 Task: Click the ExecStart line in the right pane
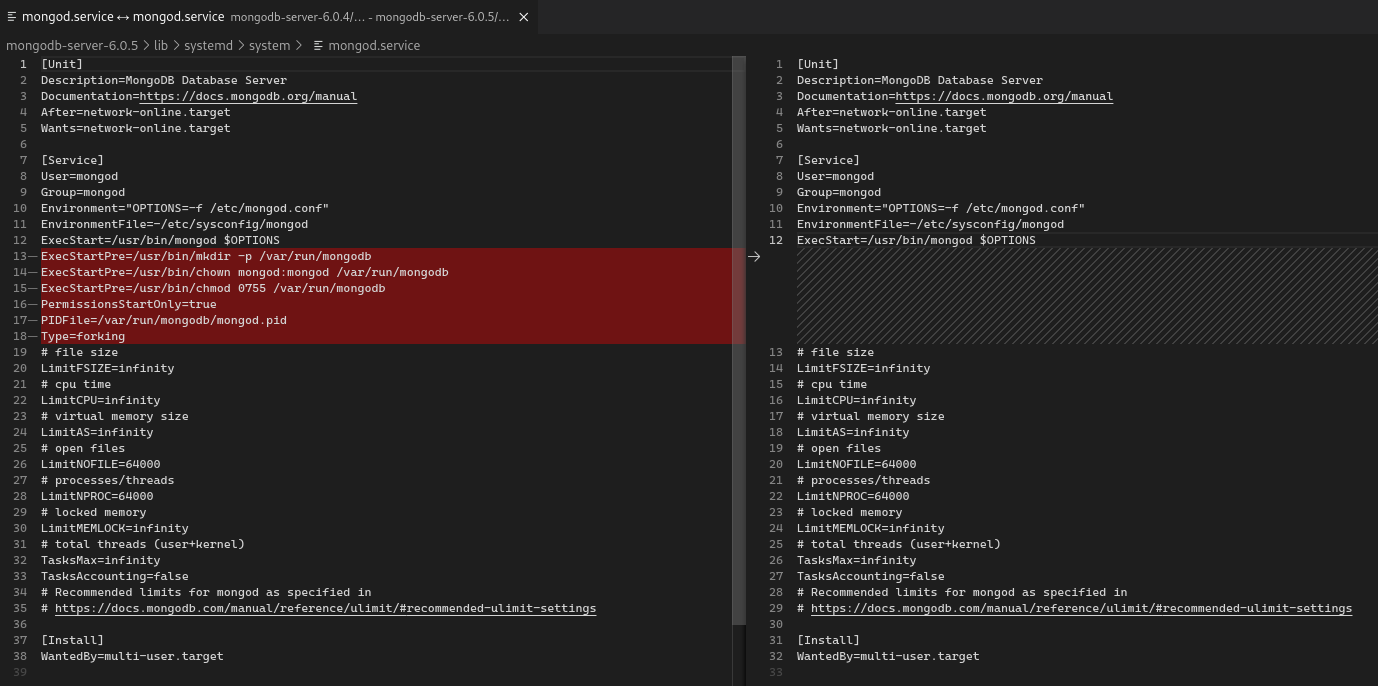point(916,240)
